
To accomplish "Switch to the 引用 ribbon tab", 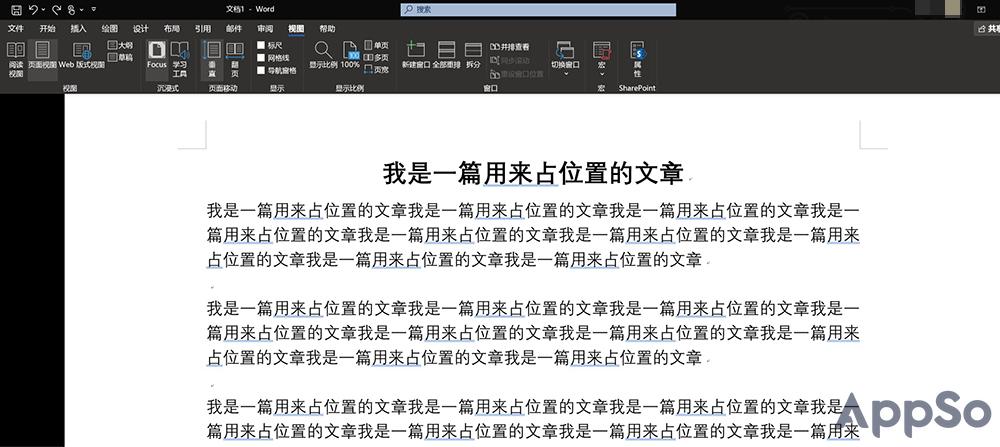I will coord(203,29).
